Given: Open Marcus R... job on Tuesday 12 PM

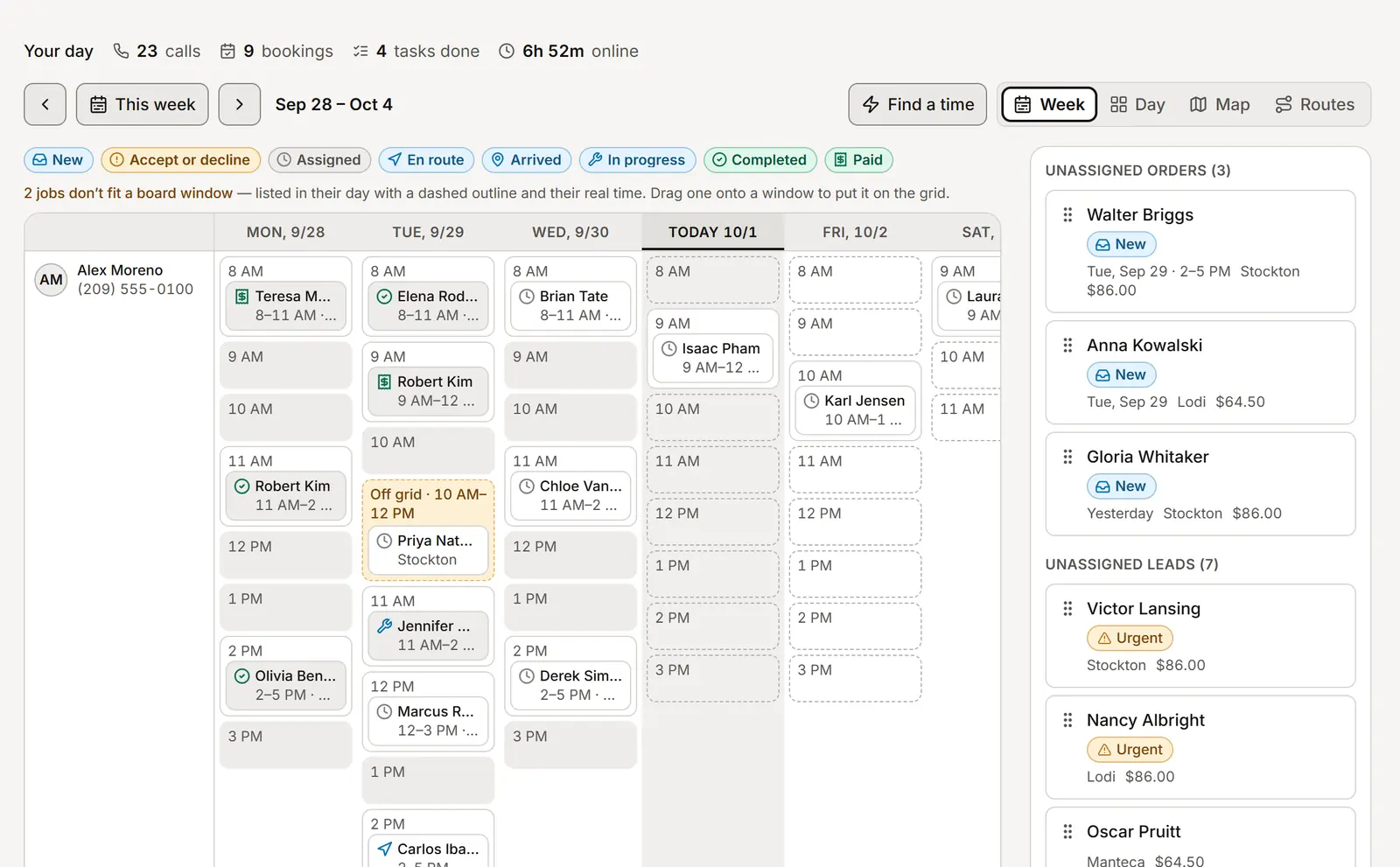Looking at the screenshot, I should [x=428, y=721].
